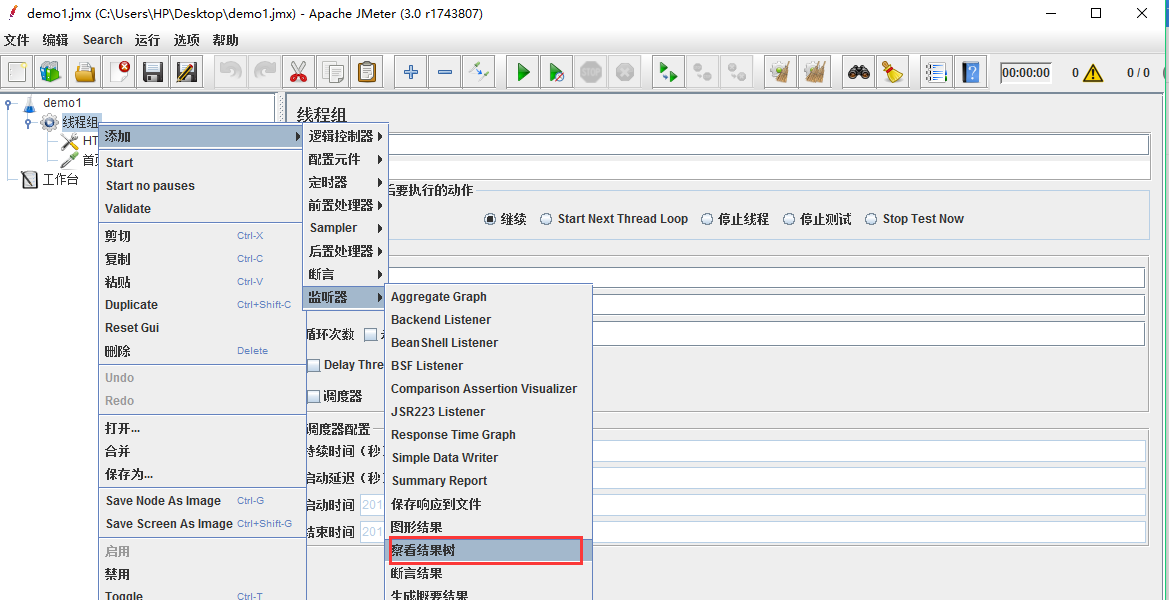Open the 编辑 menu
The height and width of the screenshot is (600, 1169).
55,40
